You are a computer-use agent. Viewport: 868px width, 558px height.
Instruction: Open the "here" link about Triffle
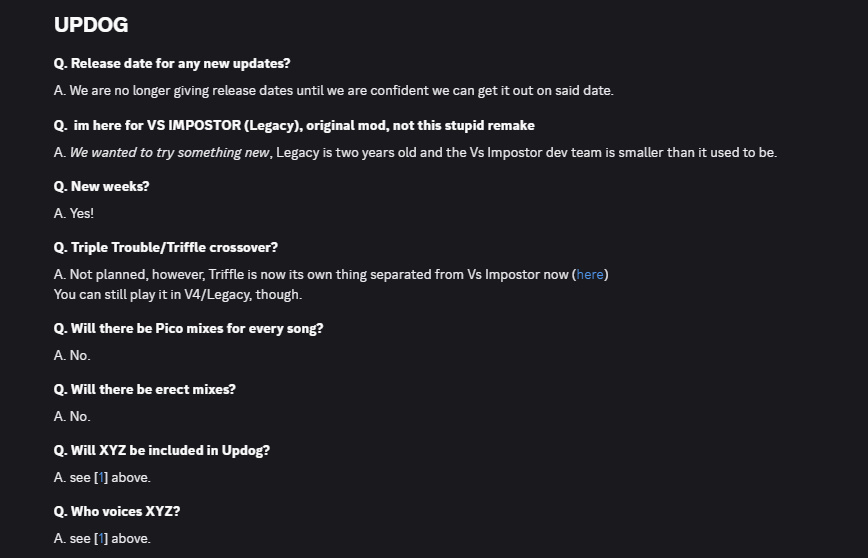[590, 274]
